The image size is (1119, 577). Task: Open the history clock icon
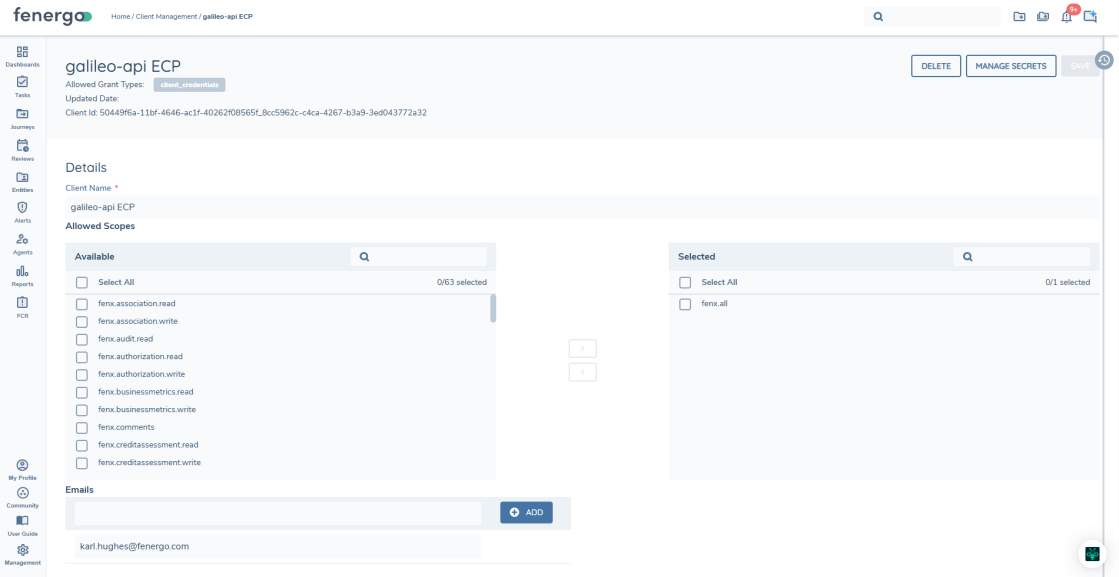tap(1104, 61)
